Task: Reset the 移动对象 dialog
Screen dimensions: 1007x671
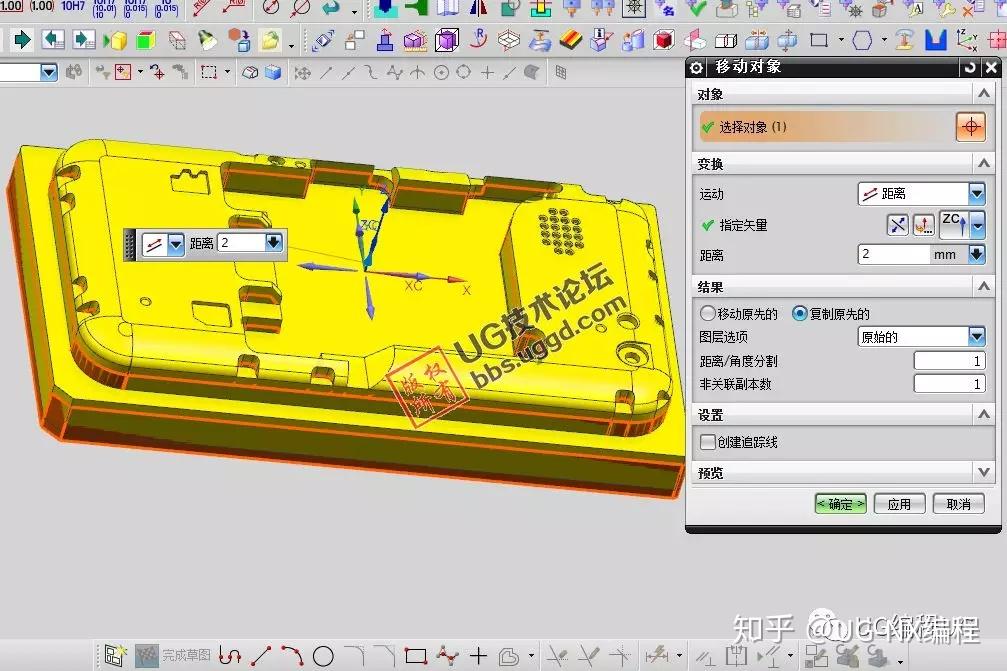Action: (x=969, y=68)
